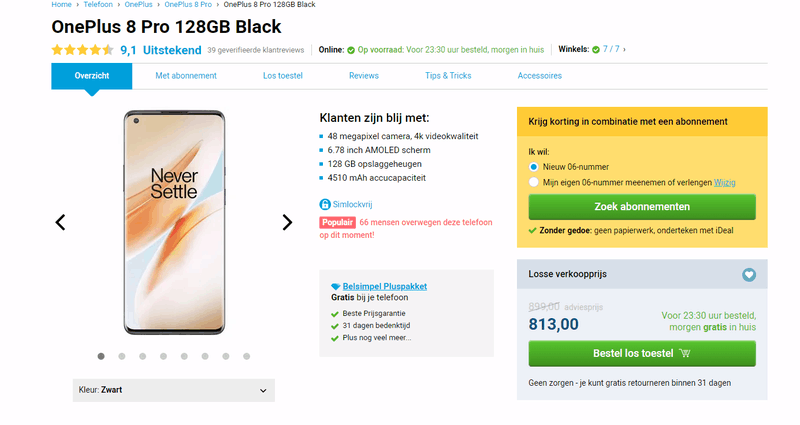Click the star rating icons
The width and height of the screenshot is (800, 425).
click(82, 49)
